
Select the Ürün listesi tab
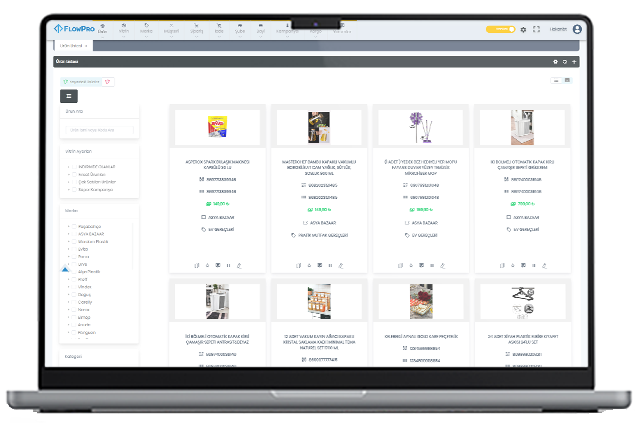[x=70, y=46]
